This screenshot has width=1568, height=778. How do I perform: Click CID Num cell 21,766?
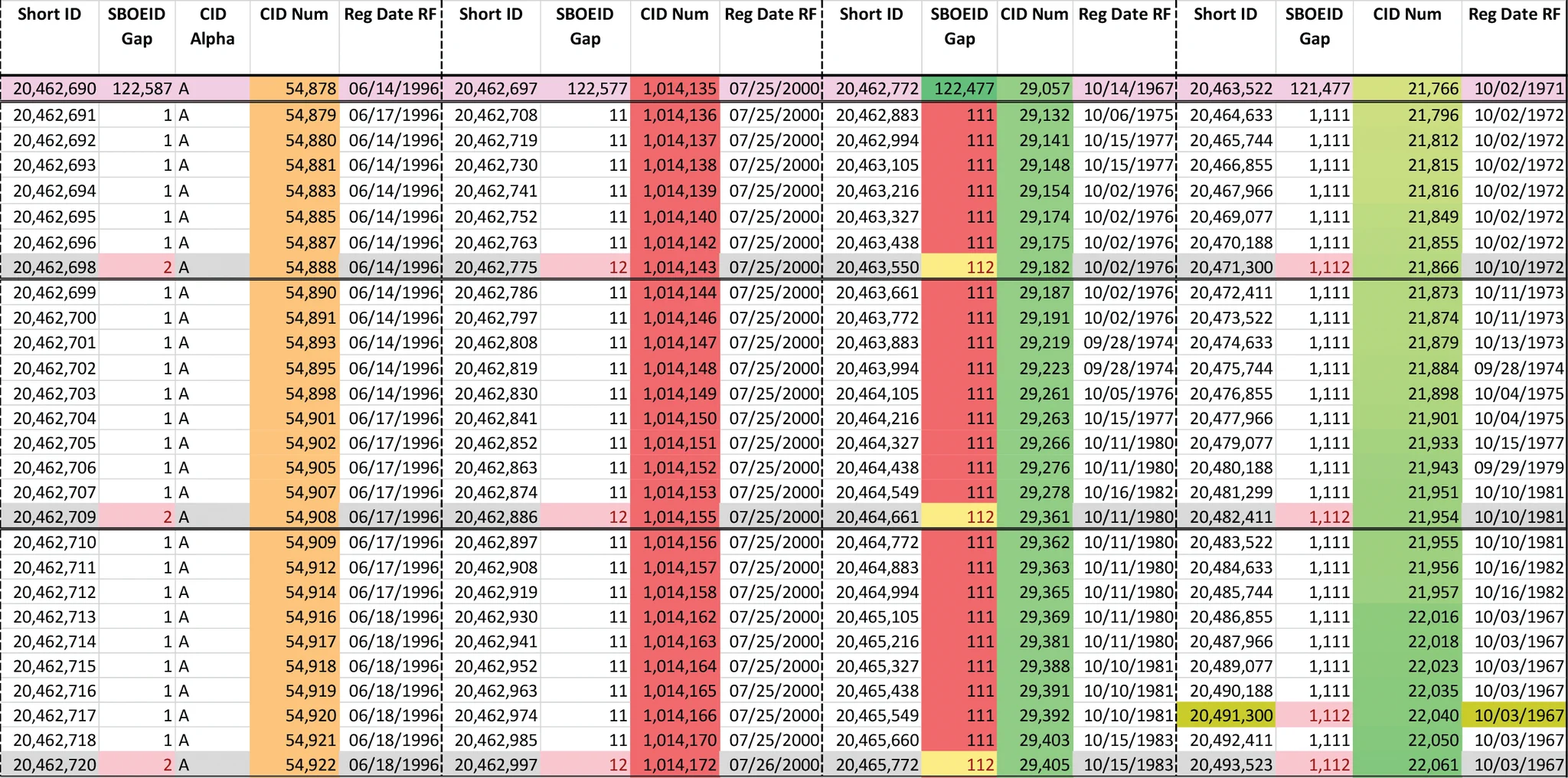coord(1407,89)
